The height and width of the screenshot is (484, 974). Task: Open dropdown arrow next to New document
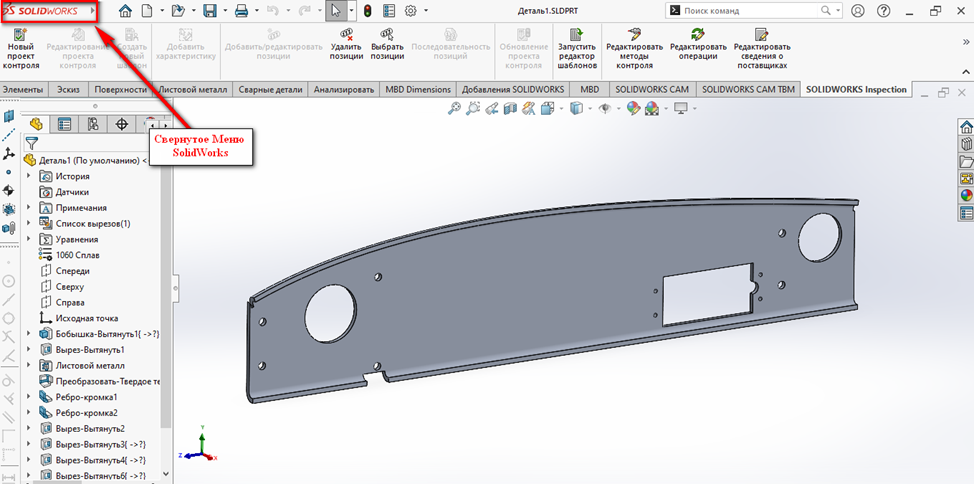(162, 11)
